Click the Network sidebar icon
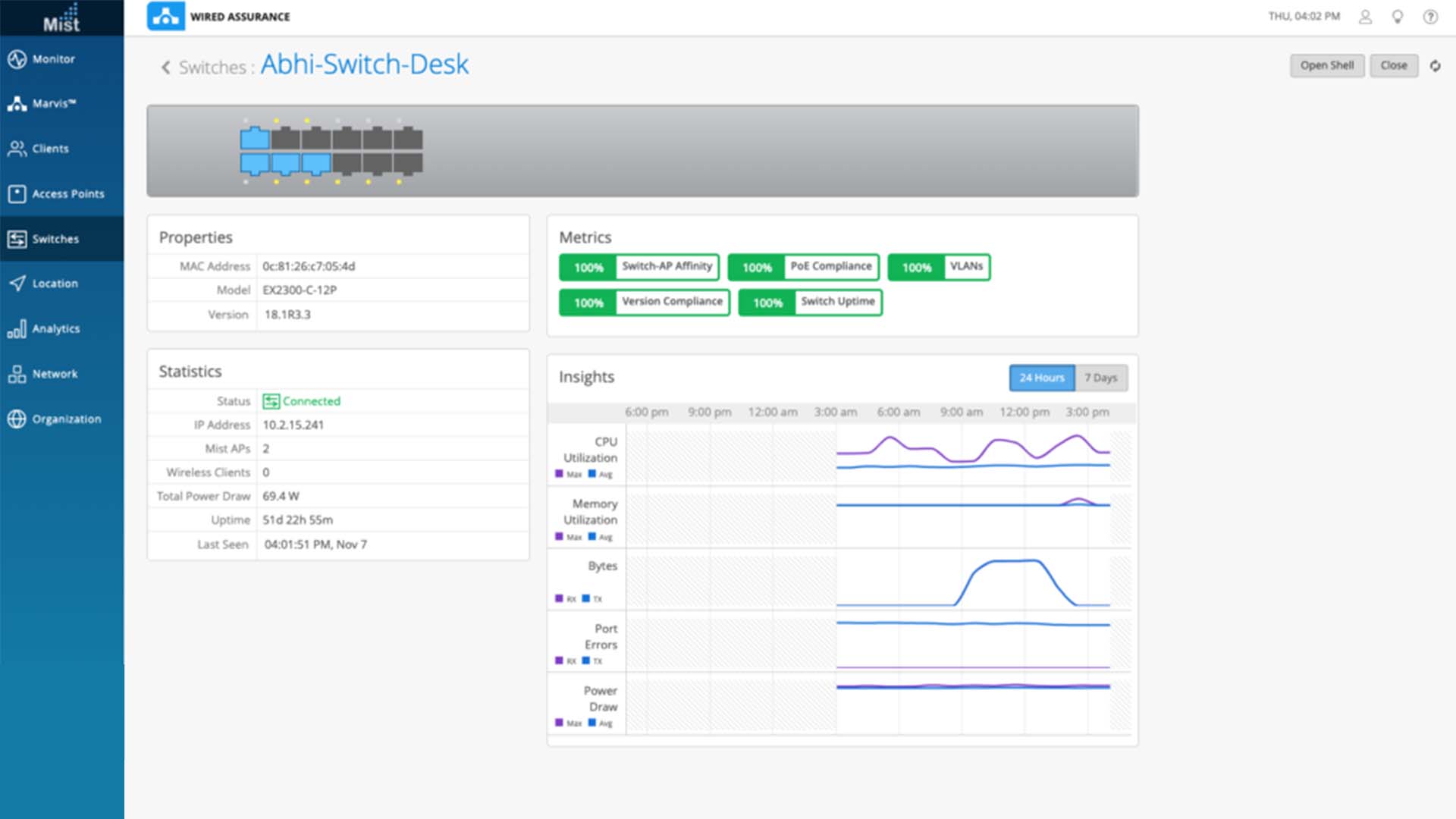This screenshot has height=819, width=1456. (17, 374)
